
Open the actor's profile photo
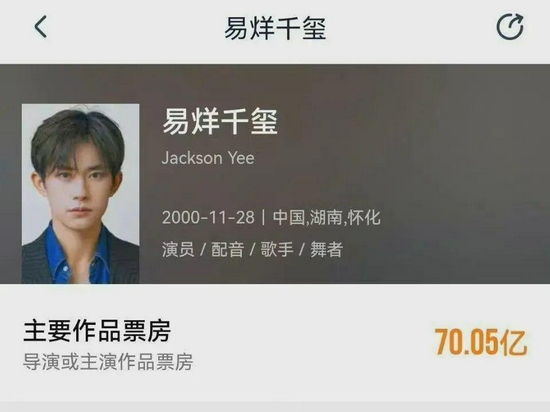[81, 194]
